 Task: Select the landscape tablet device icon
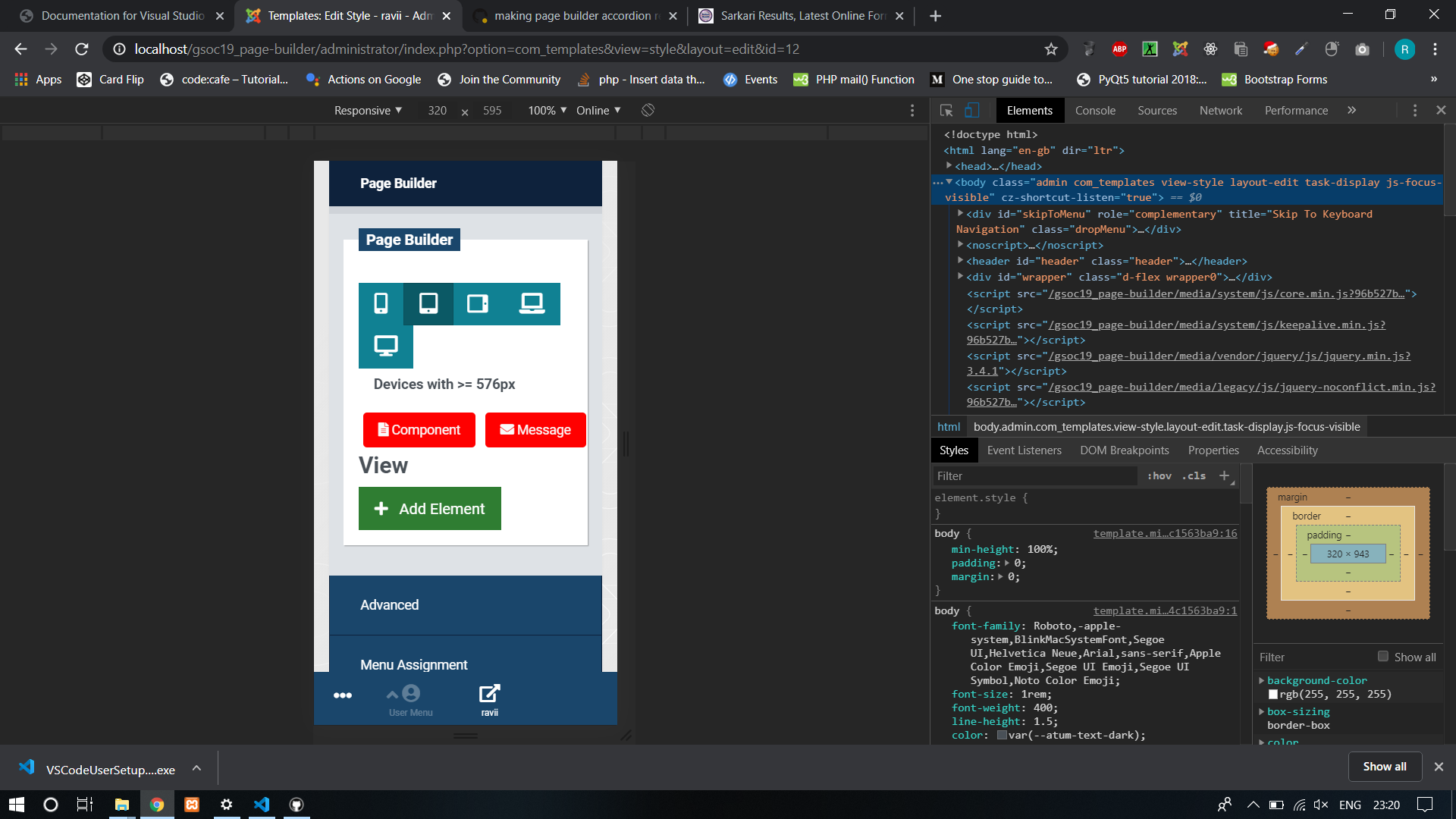point(478,303)
